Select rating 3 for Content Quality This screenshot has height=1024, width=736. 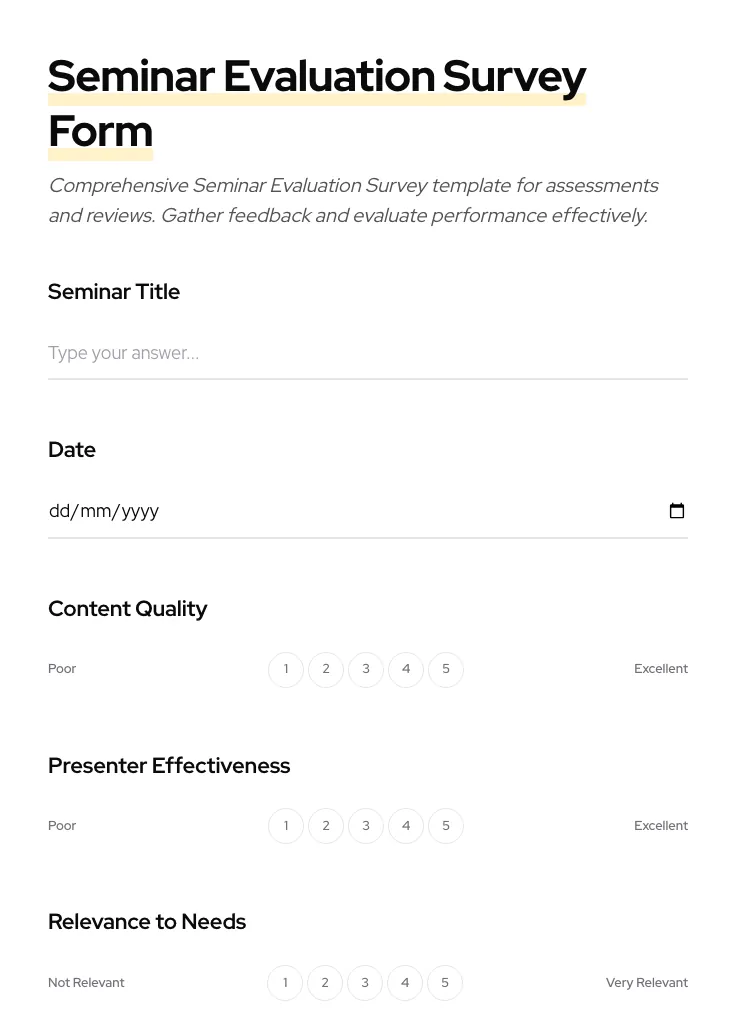tap(366, 669)
